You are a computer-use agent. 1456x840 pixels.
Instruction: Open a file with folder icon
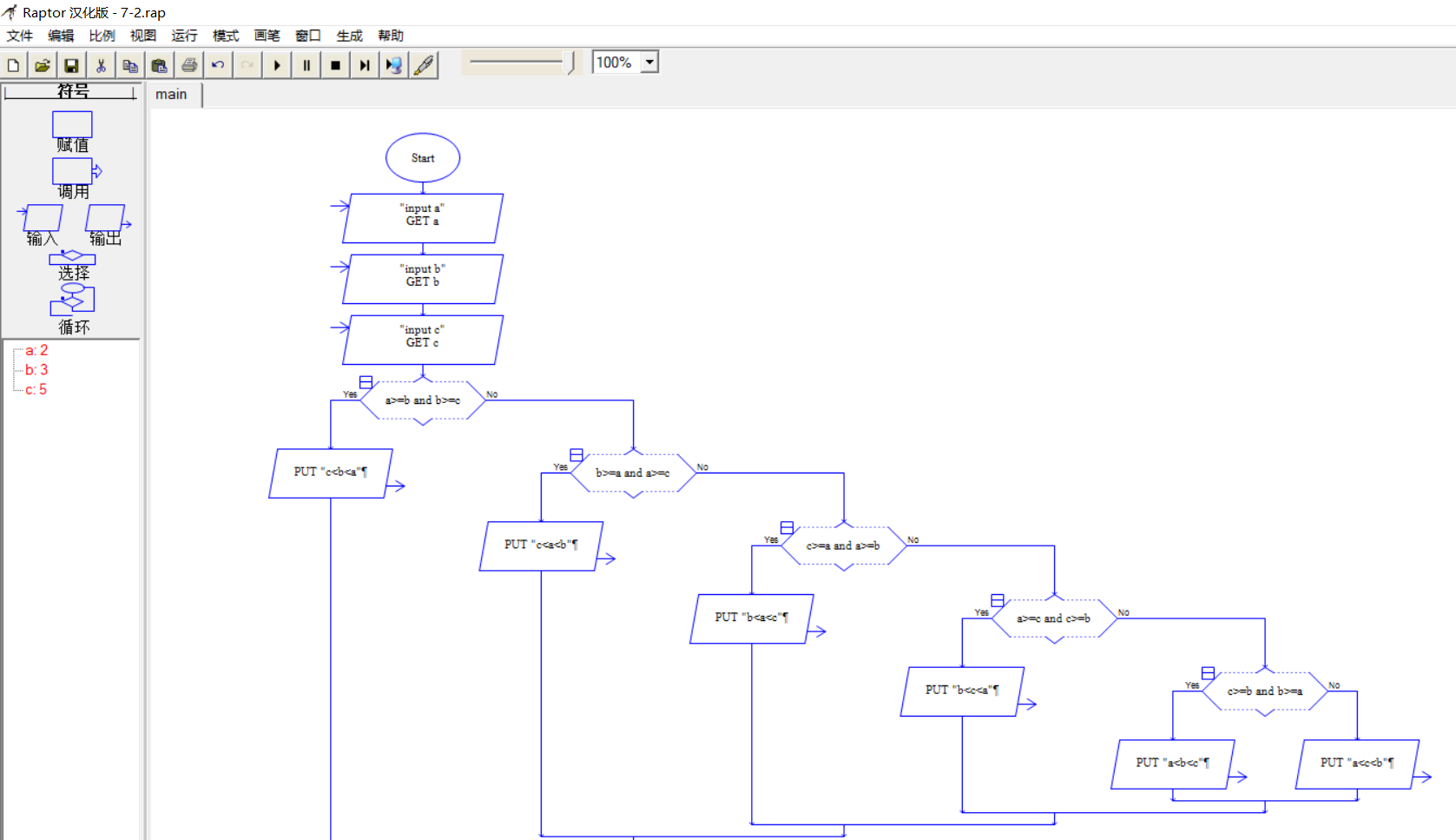point(43,65)
